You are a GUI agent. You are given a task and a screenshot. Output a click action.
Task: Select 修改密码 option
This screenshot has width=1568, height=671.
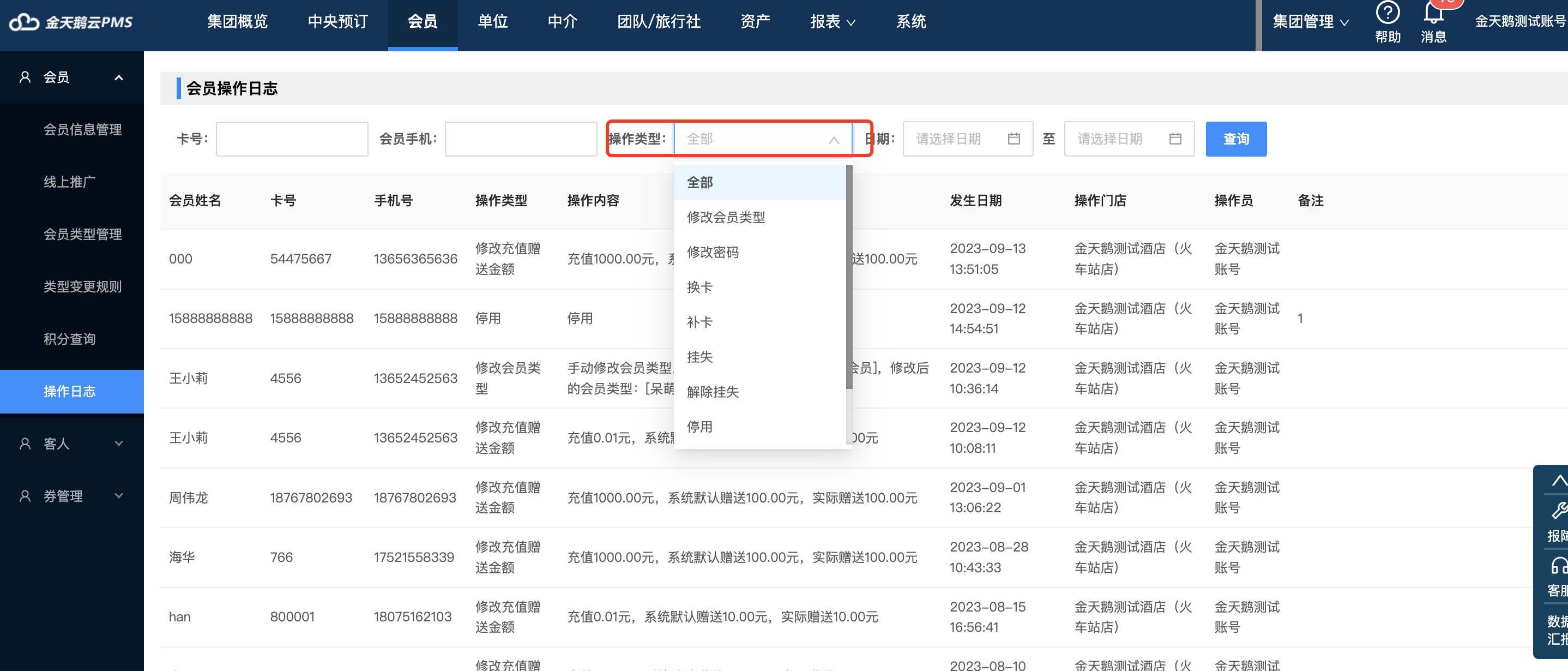(x=759, y=253)
